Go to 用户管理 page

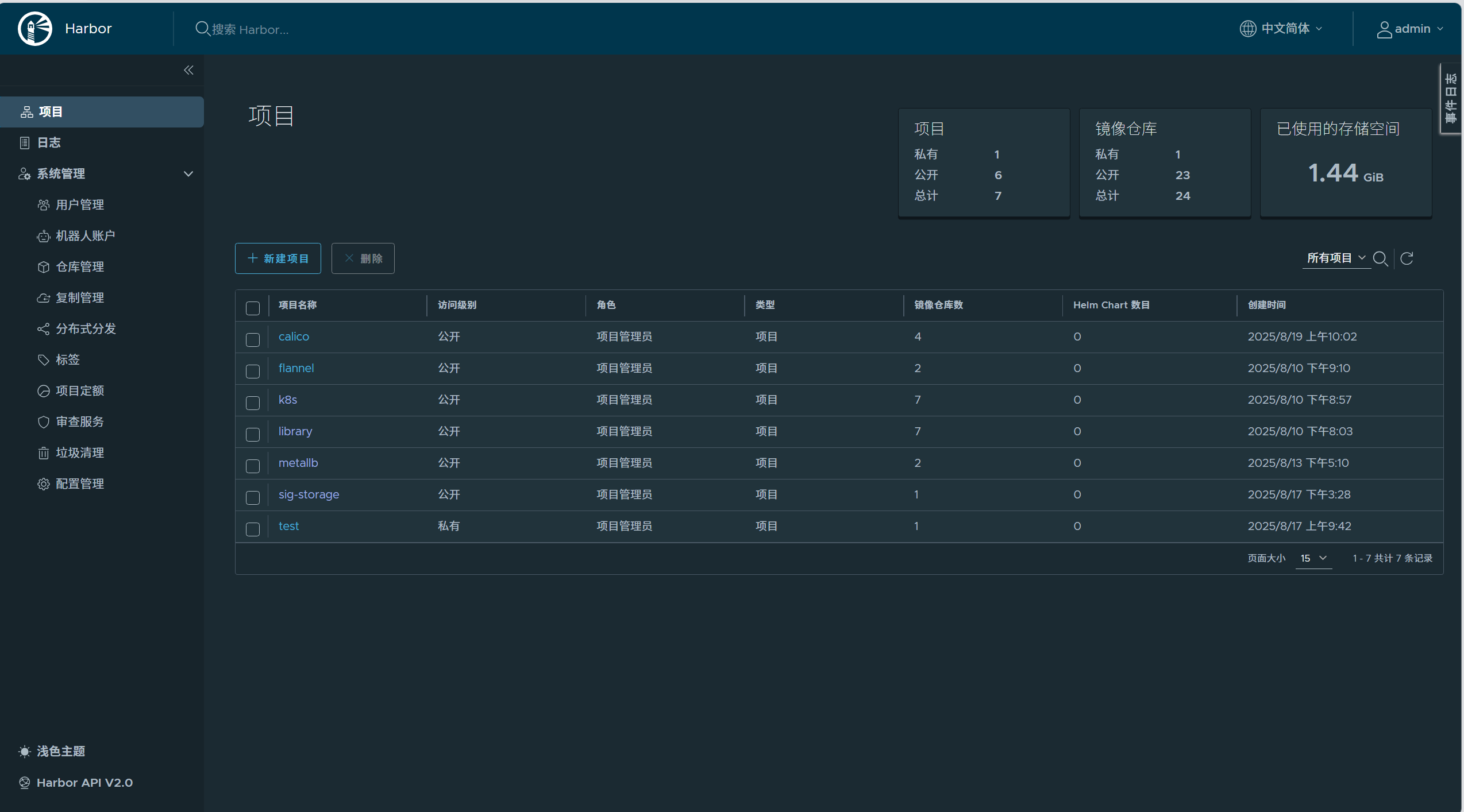80,205
